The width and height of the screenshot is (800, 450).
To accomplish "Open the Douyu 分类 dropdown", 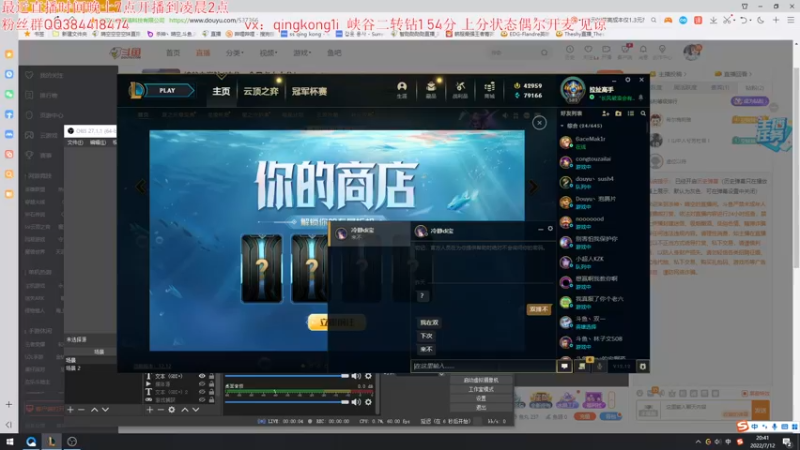I will [234, 53].
